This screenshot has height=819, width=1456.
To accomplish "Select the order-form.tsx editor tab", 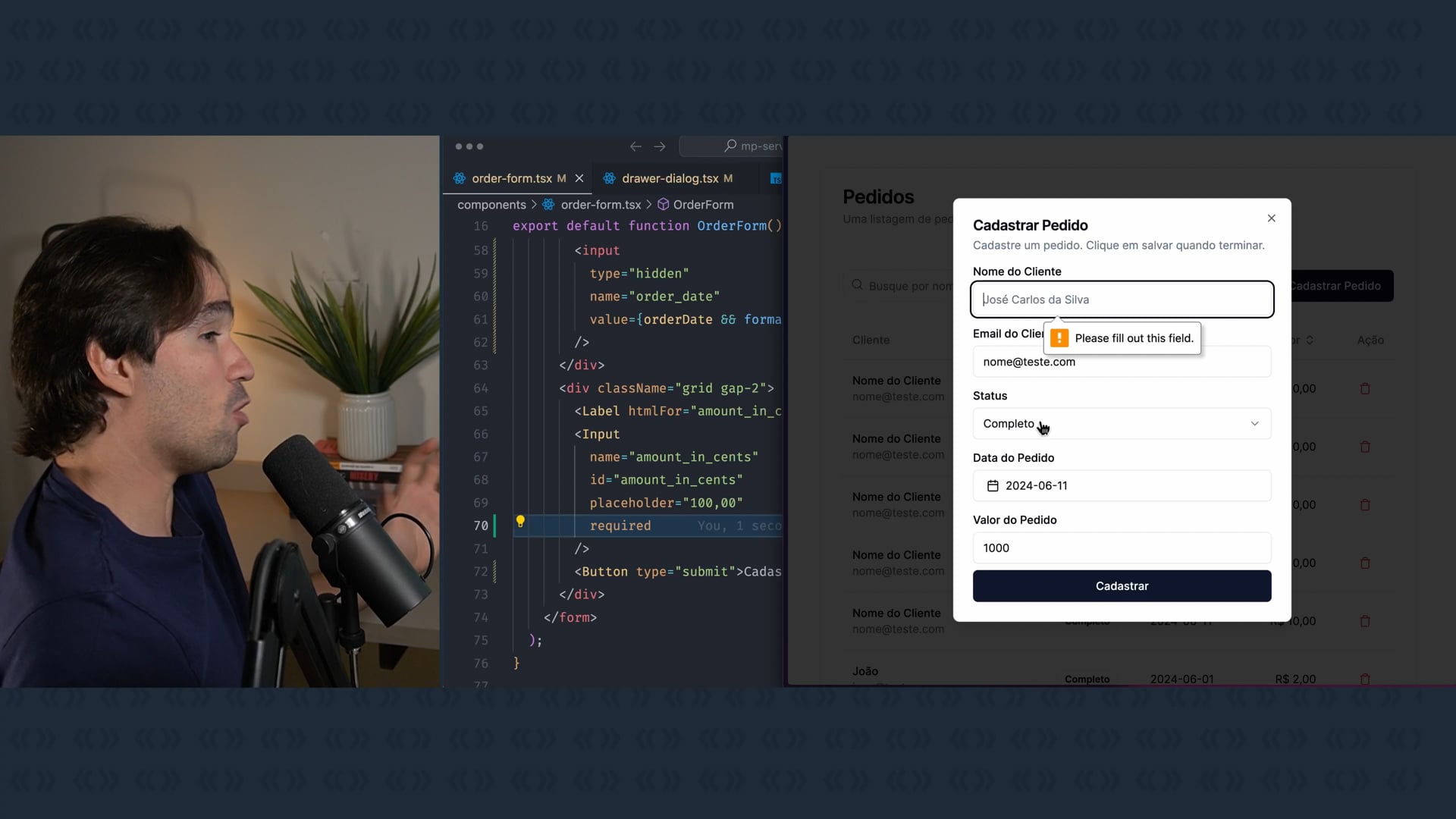I will [511, 178].
